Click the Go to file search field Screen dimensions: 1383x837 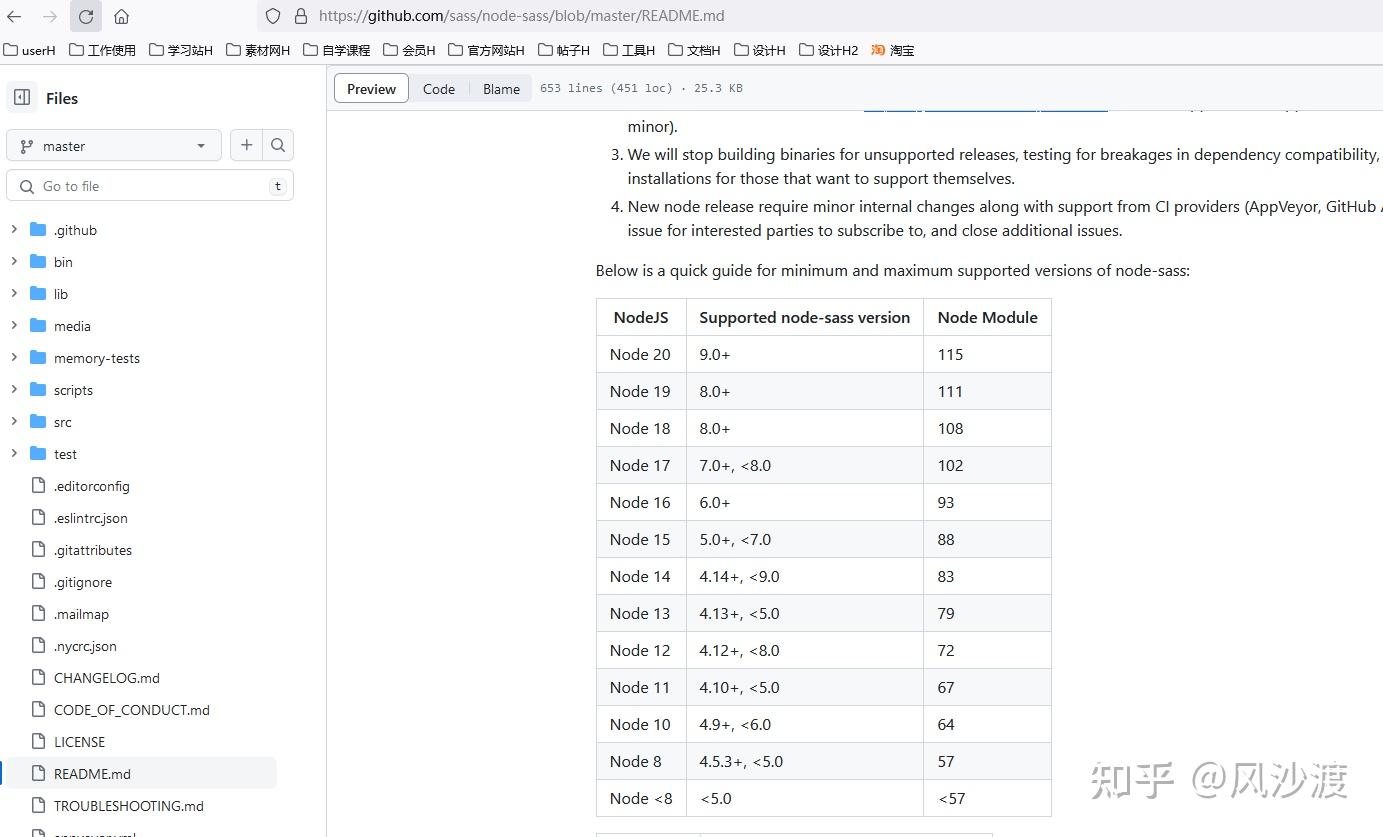click(x=150, y=186)
